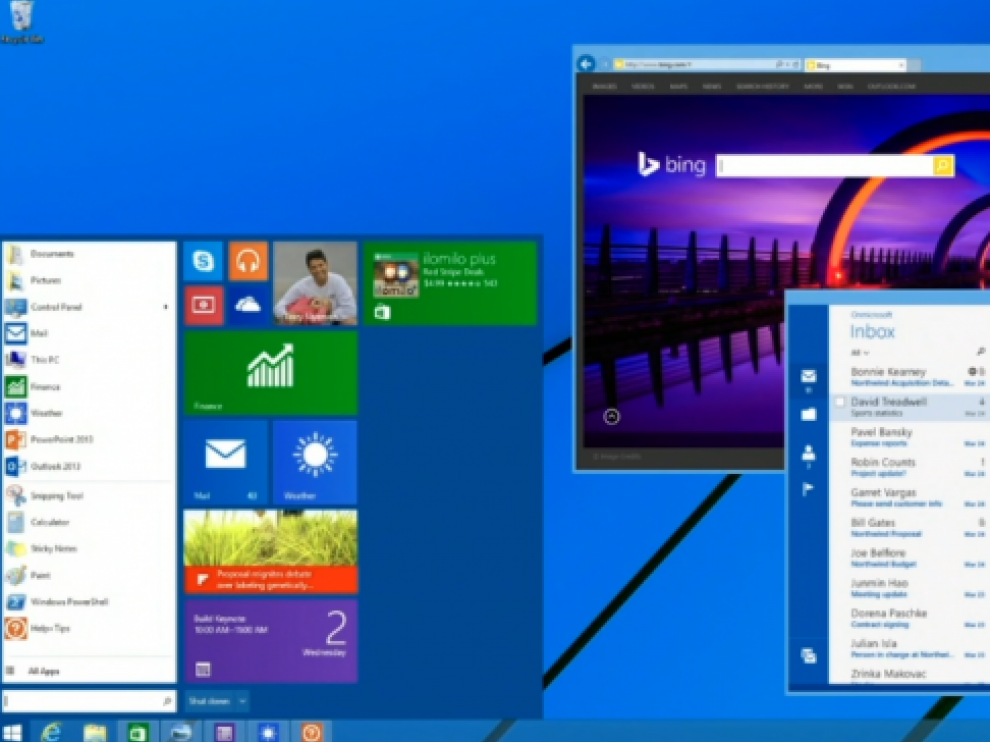Open Snipping Tool from Start menu
The image size is (990, 742).
click(88, 496)
